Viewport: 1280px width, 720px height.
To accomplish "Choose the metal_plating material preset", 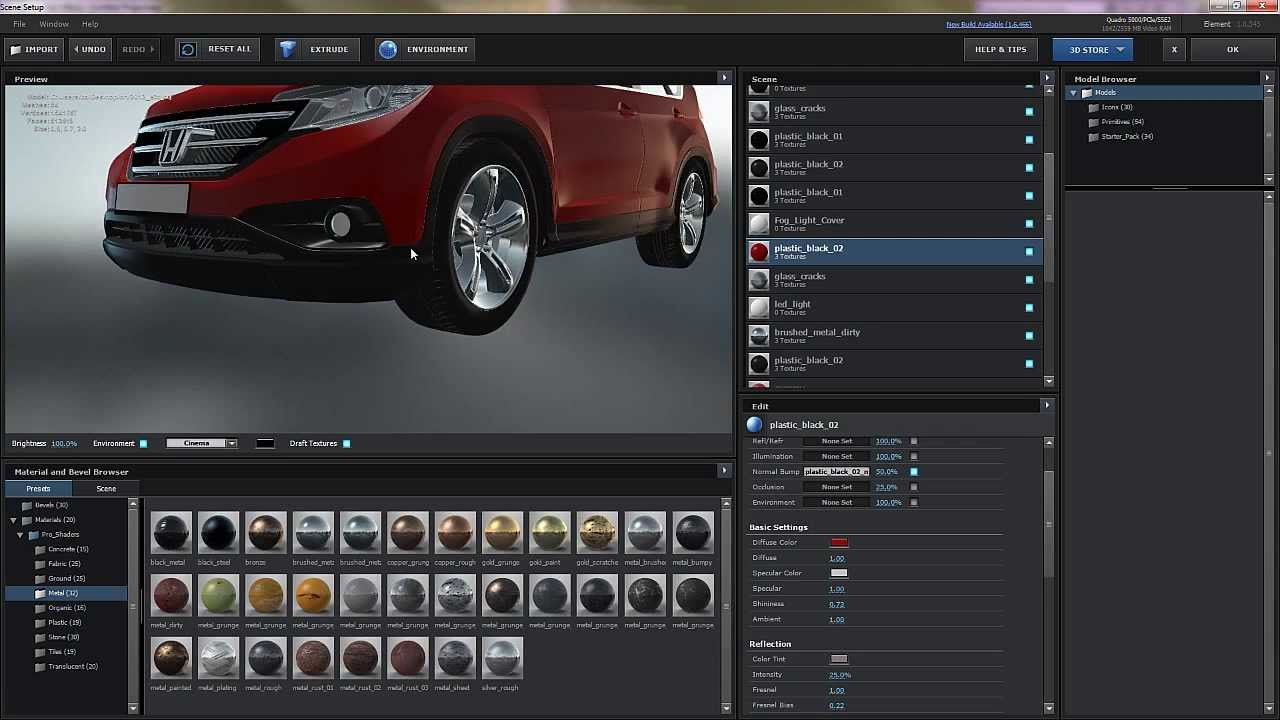I will (x=218, y=659).
